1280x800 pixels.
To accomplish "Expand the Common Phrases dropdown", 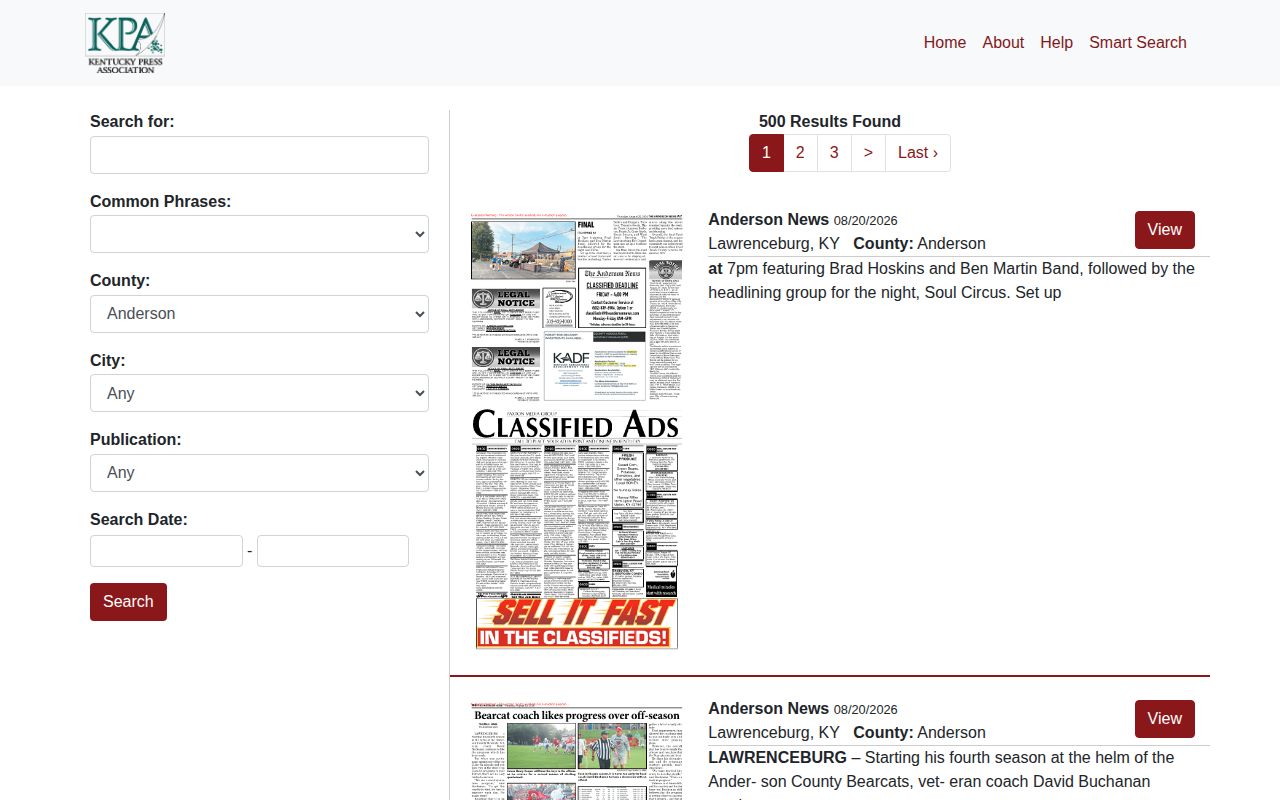I will 259,234.
